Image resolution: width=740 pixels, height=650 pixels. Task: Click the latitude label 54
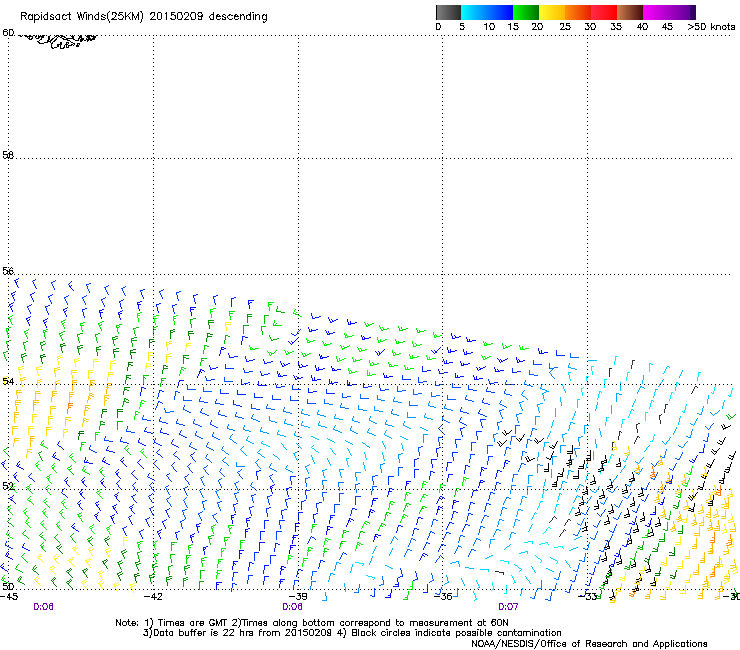click(x=8, y=381)
